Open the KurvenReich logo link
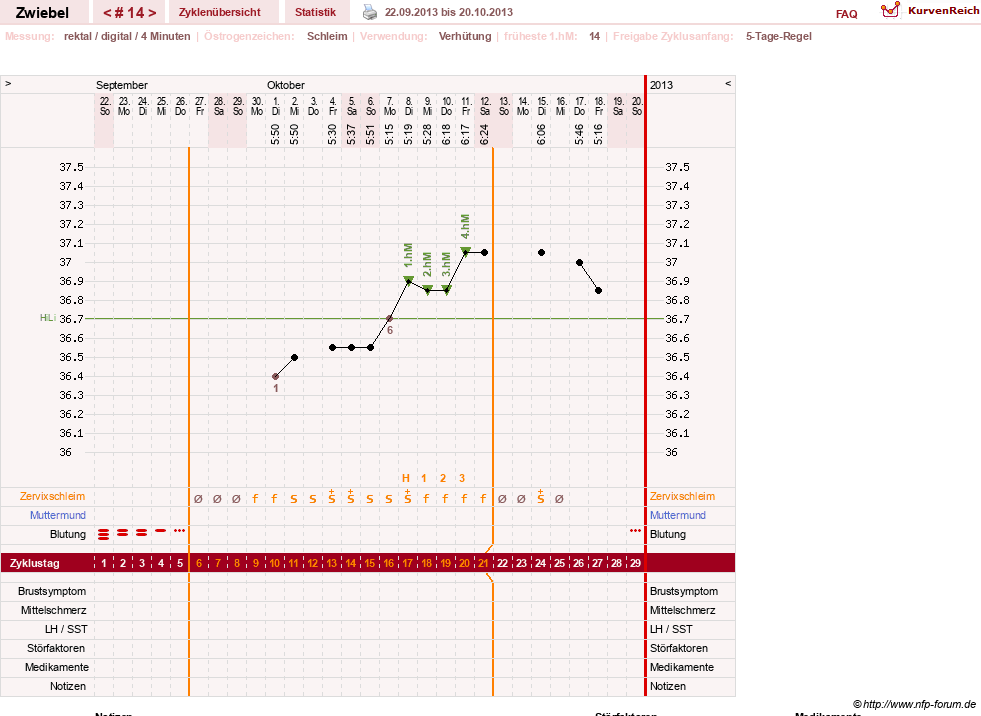This screenshot has height=716, width=981. (x=930, y=11)
